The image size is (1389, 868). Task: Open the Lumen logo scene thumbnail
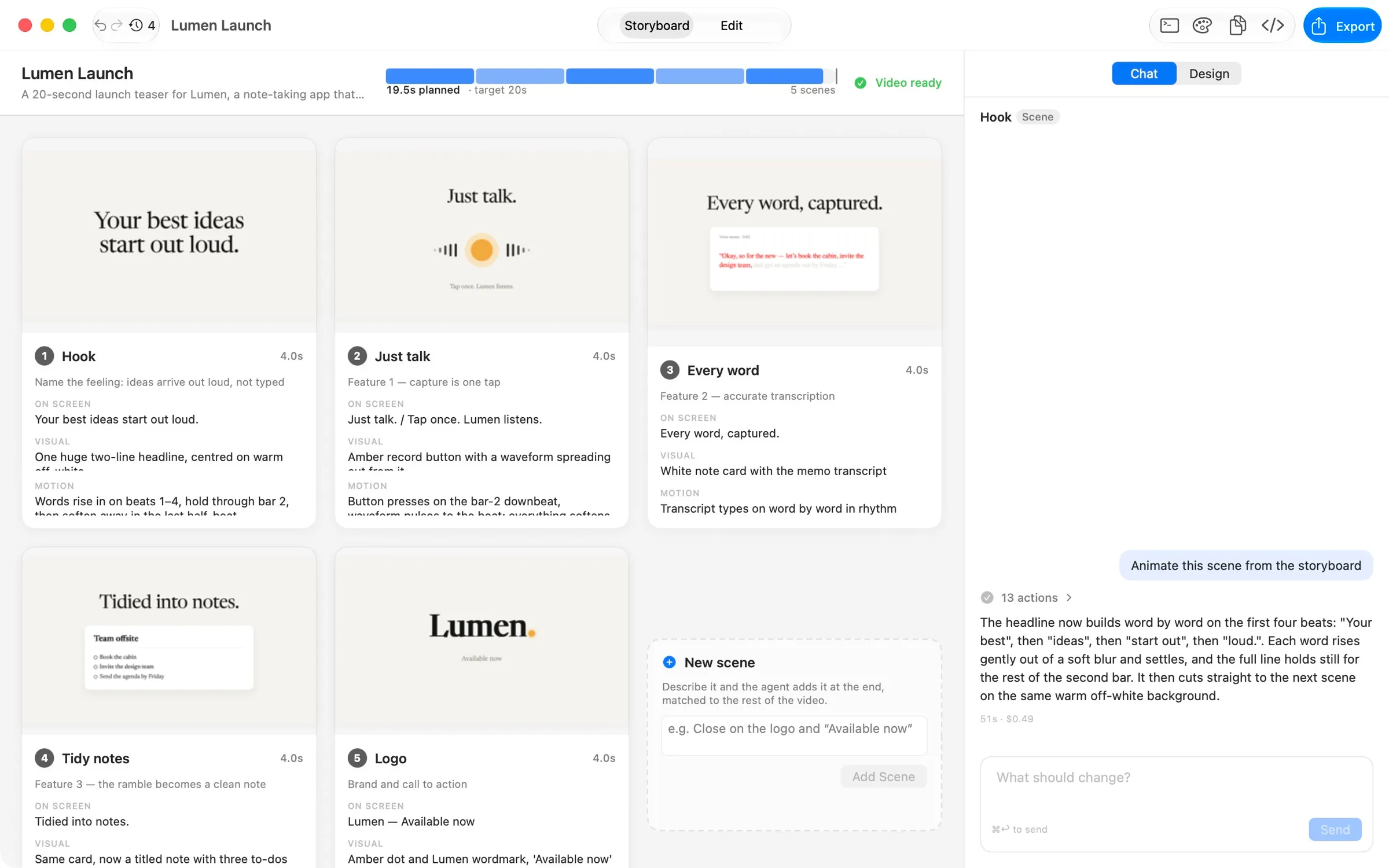(x=482, y=641)
